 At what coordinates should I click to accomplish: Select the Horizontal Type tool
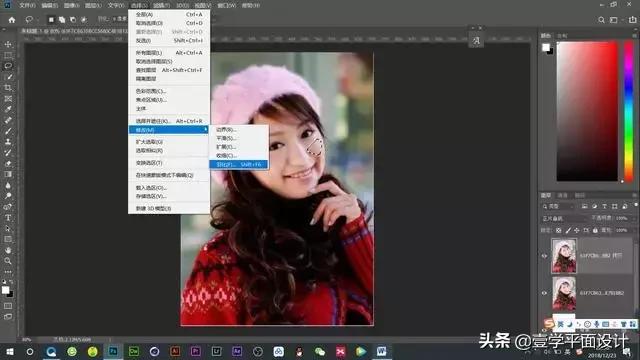tap(8, 218)
